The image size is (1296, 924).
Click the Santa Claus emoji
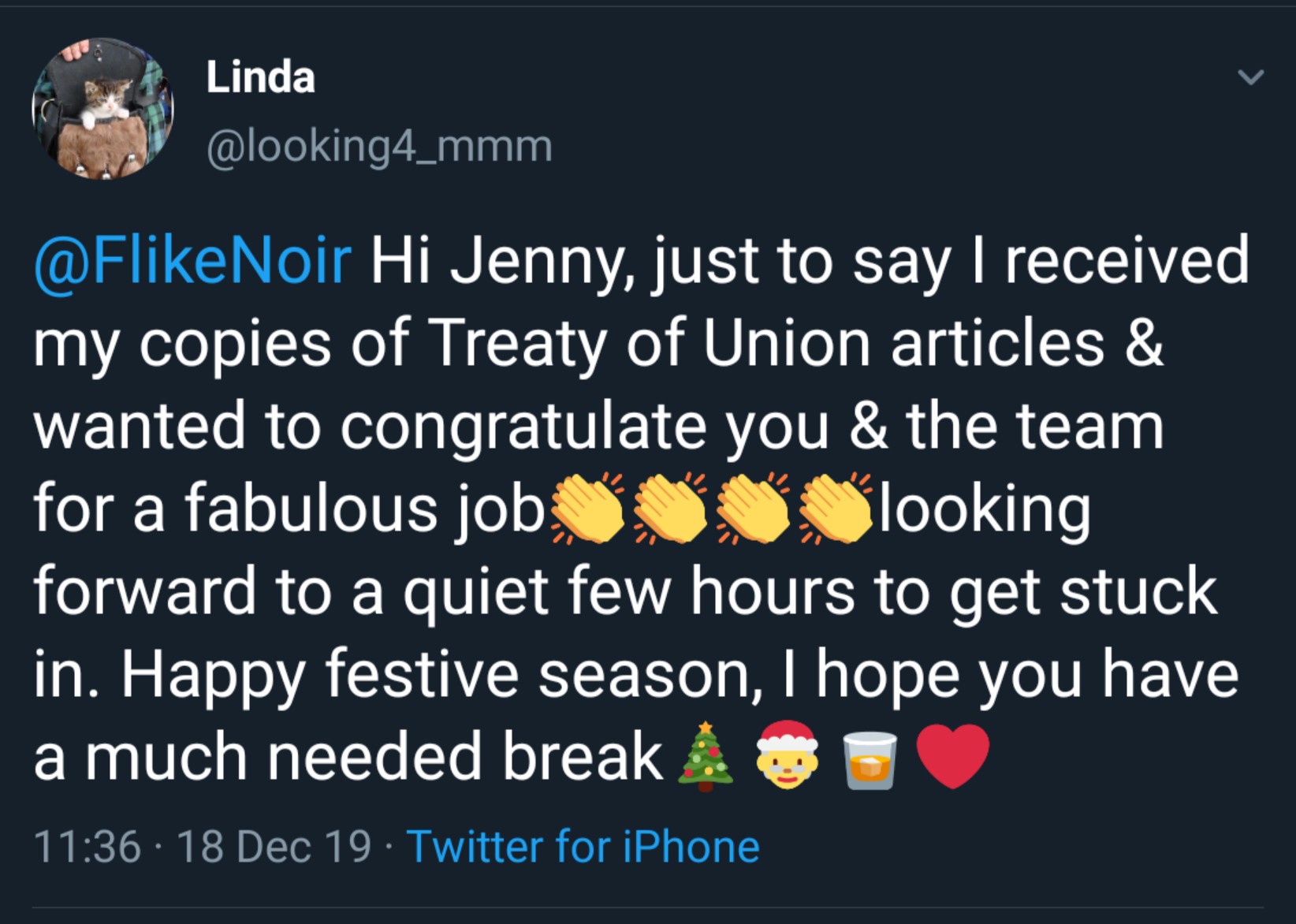click(x=788, y=757)
